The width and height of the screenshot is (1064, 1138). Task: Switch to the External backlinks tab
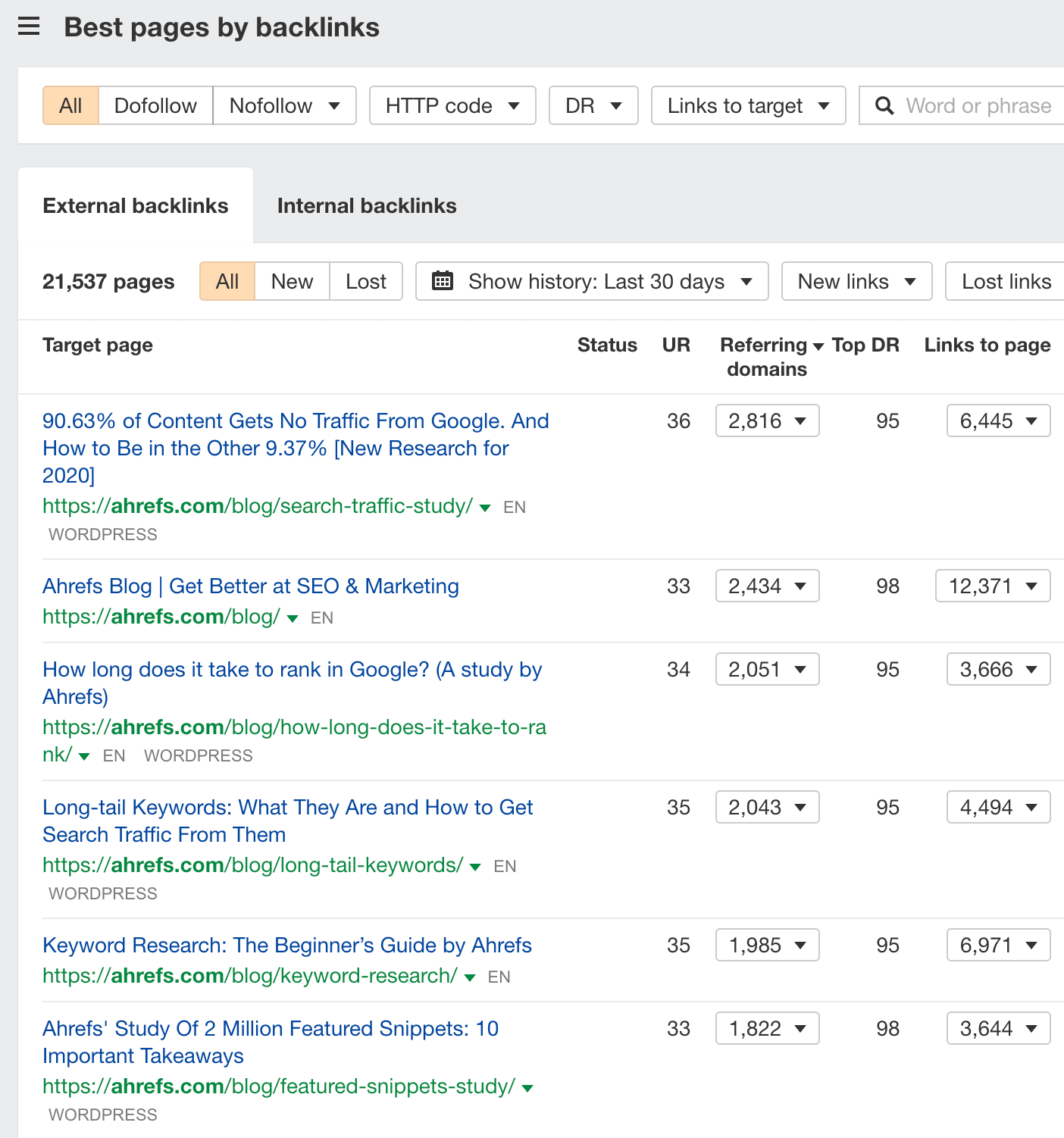point(136,205)
